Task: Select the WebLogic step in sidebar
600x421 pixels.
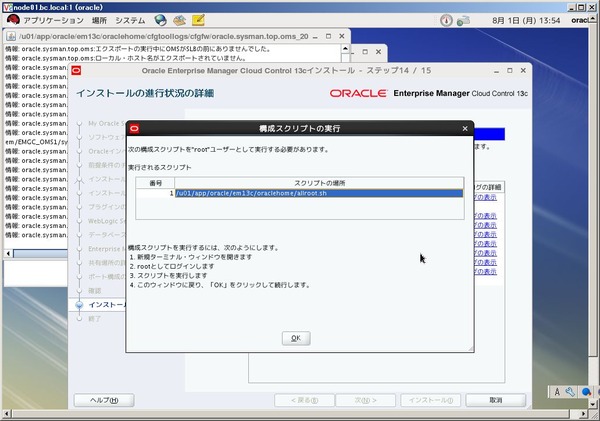Action: 107,221
